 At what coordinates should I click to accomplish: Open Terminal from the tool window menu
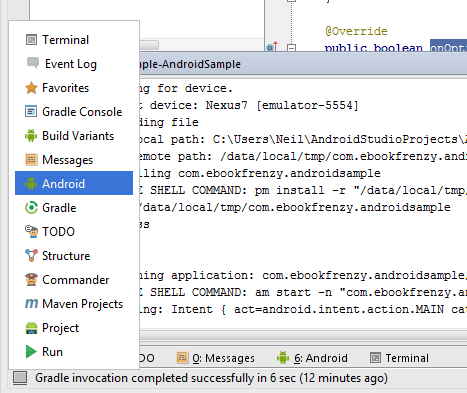point(74,40)
